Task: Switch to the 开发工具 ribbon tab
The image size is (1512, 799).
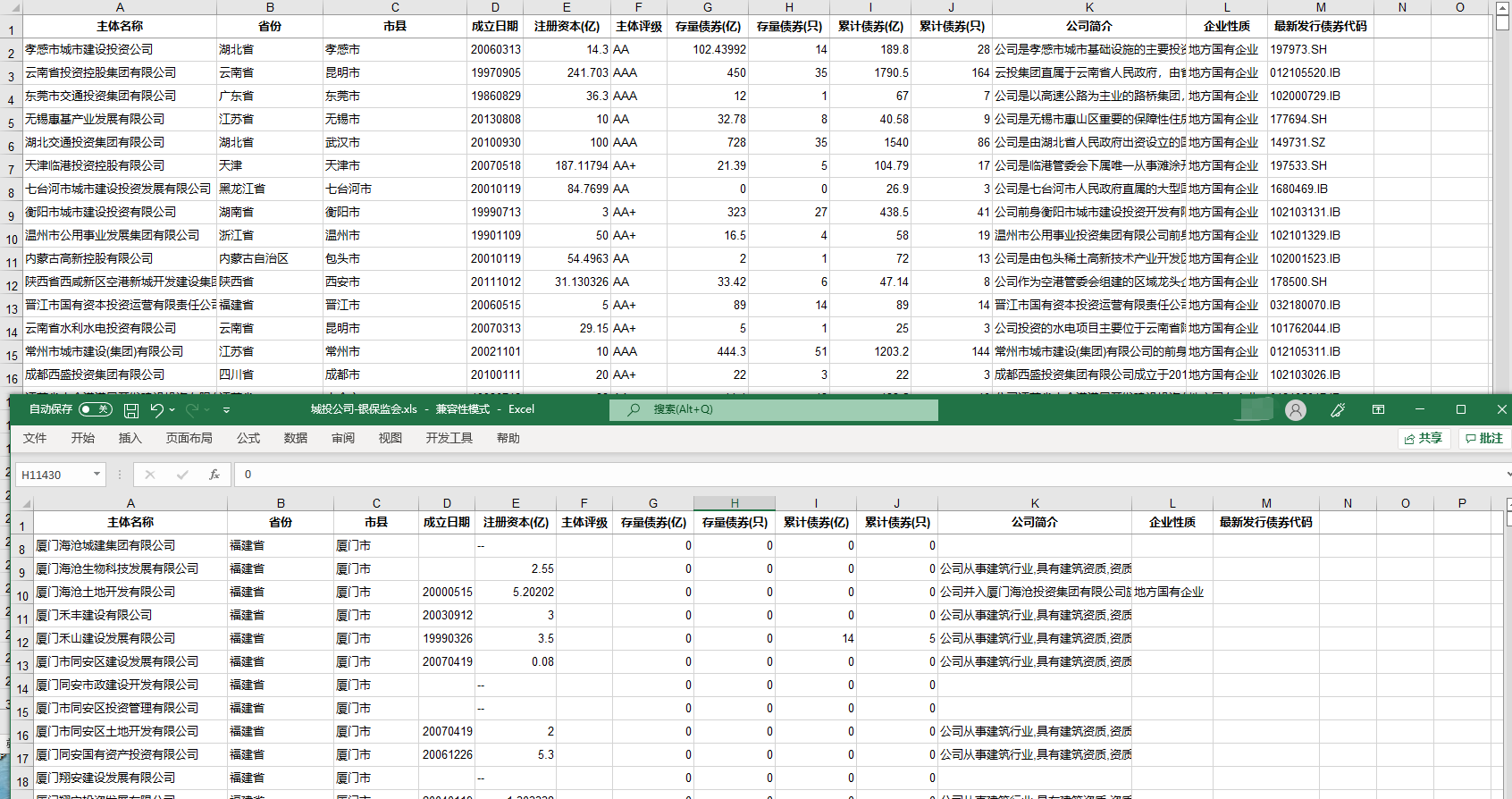Action: (x=449, y=438)
